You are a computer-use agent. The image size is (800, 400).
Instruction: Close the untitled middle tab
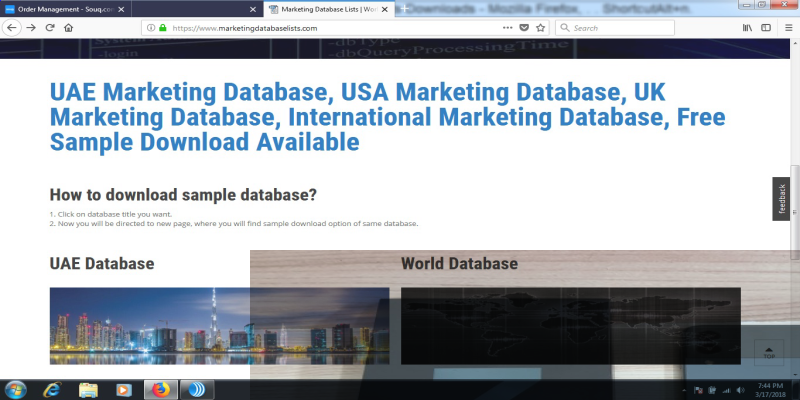tap(253, 9)
